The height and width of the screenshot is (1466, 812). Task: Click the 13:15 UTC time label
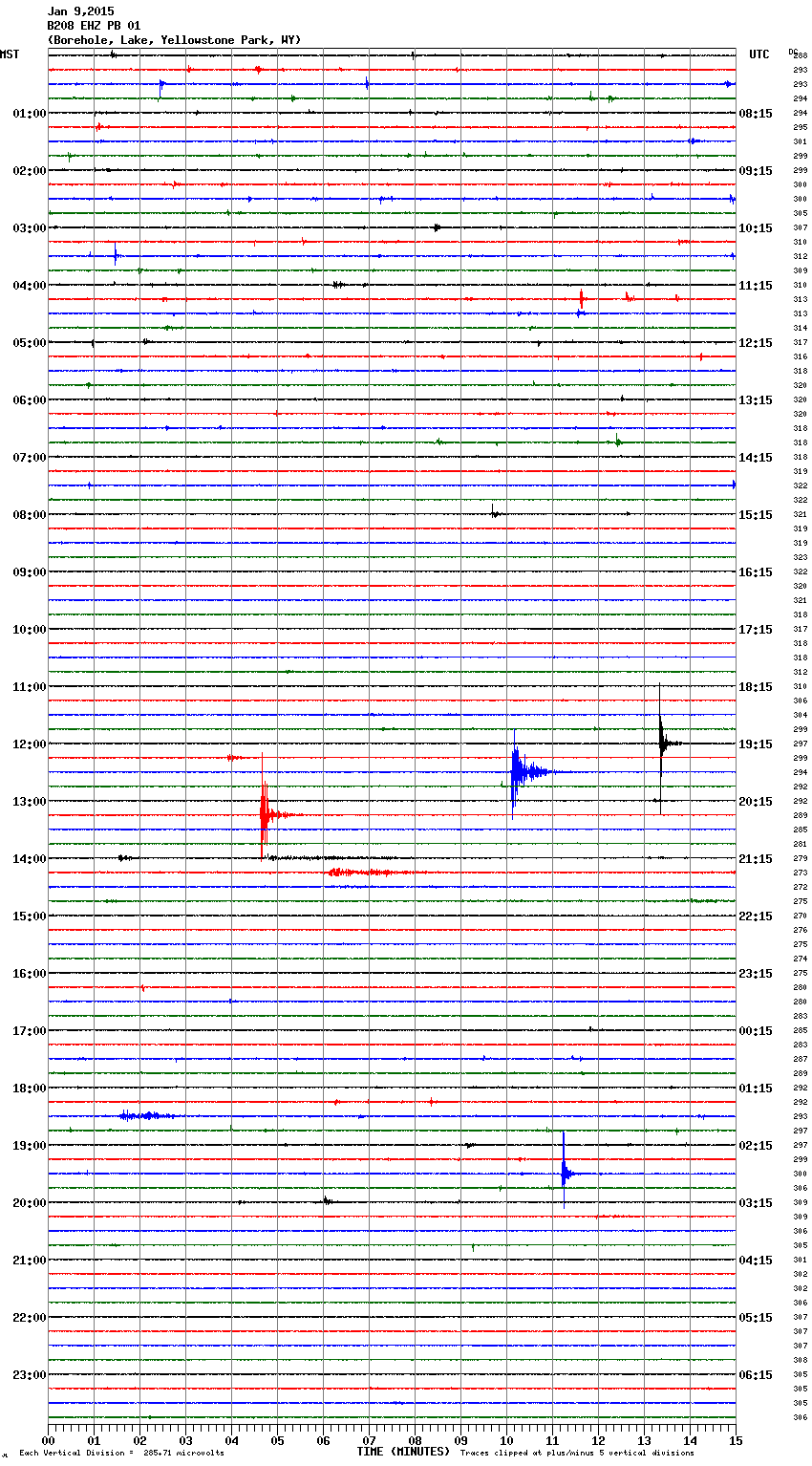pyautogui.click(x=756, y=400)
